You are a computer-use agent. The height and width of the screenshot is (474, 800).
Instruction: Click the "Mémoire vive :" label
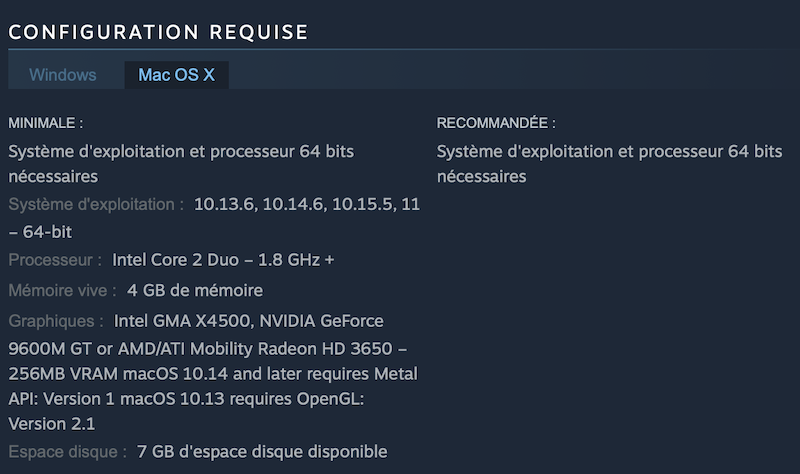coord(62,290)
